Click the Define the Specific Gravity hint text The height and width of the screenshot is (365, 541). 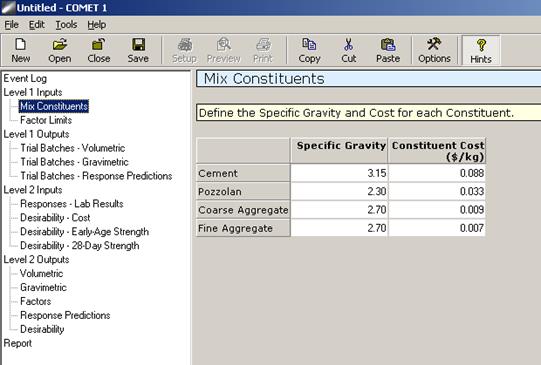click(x=356, y=113)
